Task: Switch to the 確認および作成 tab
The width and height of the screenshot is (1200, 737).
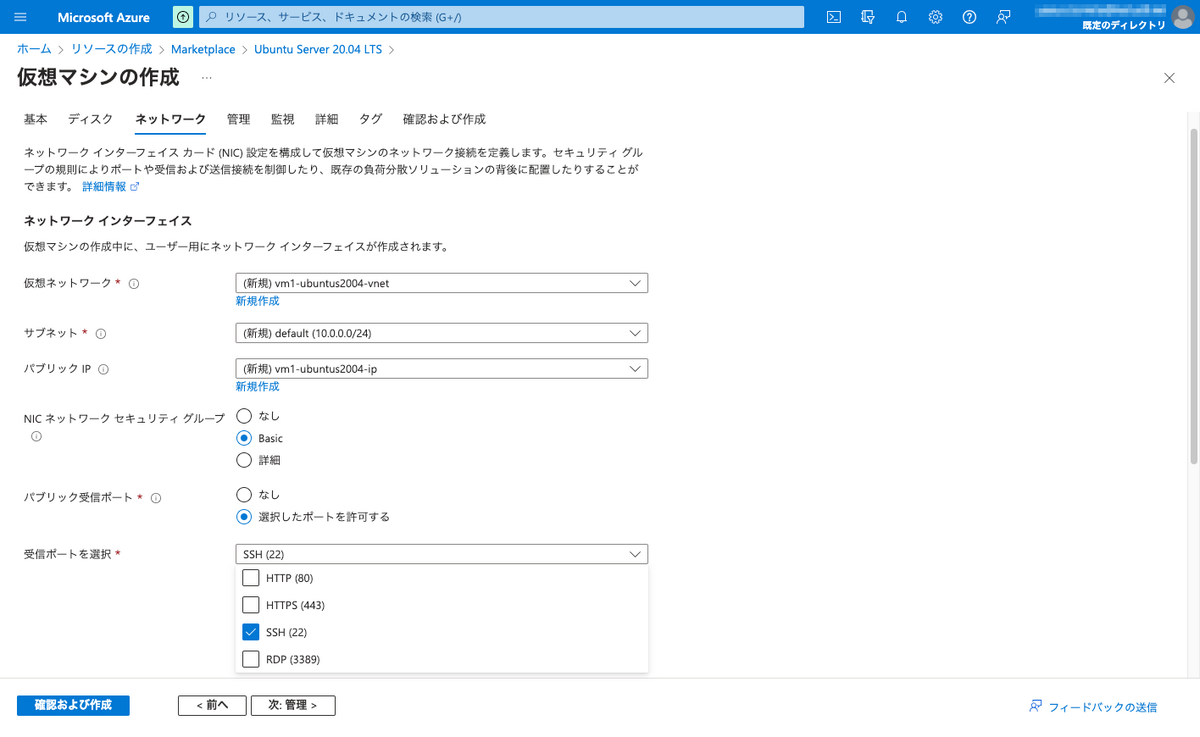Action: click(444, 119)
